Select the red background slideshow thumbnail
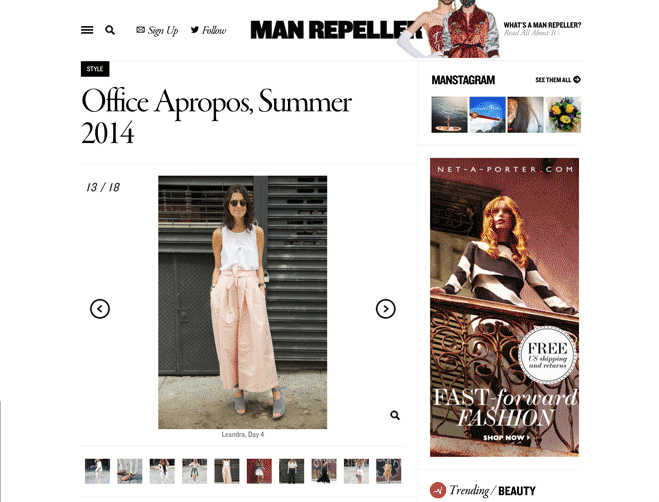Image resolution: width=659 pixels, height=502 pixels. pos(259,471)
